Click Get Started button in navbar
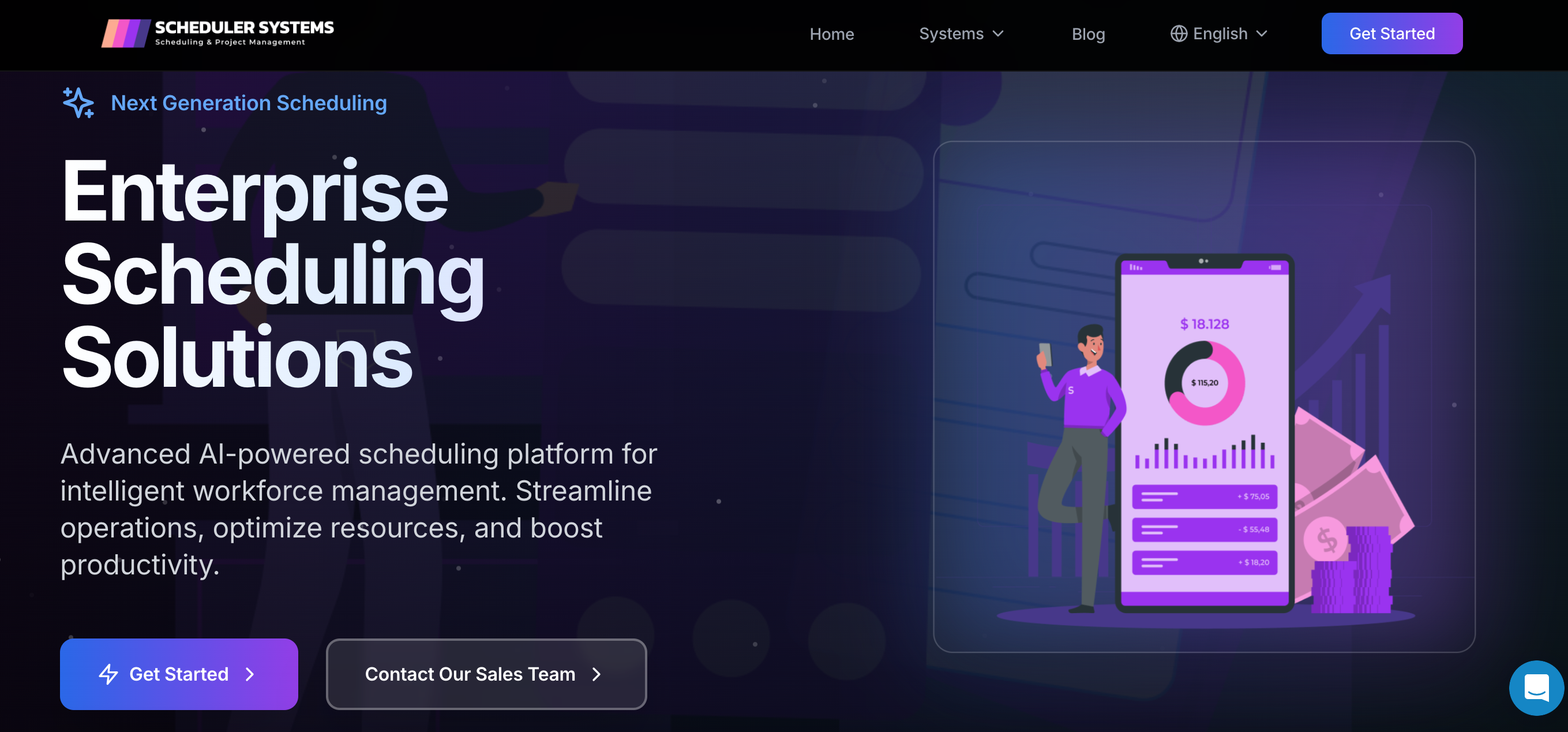 click(1391, 33)
